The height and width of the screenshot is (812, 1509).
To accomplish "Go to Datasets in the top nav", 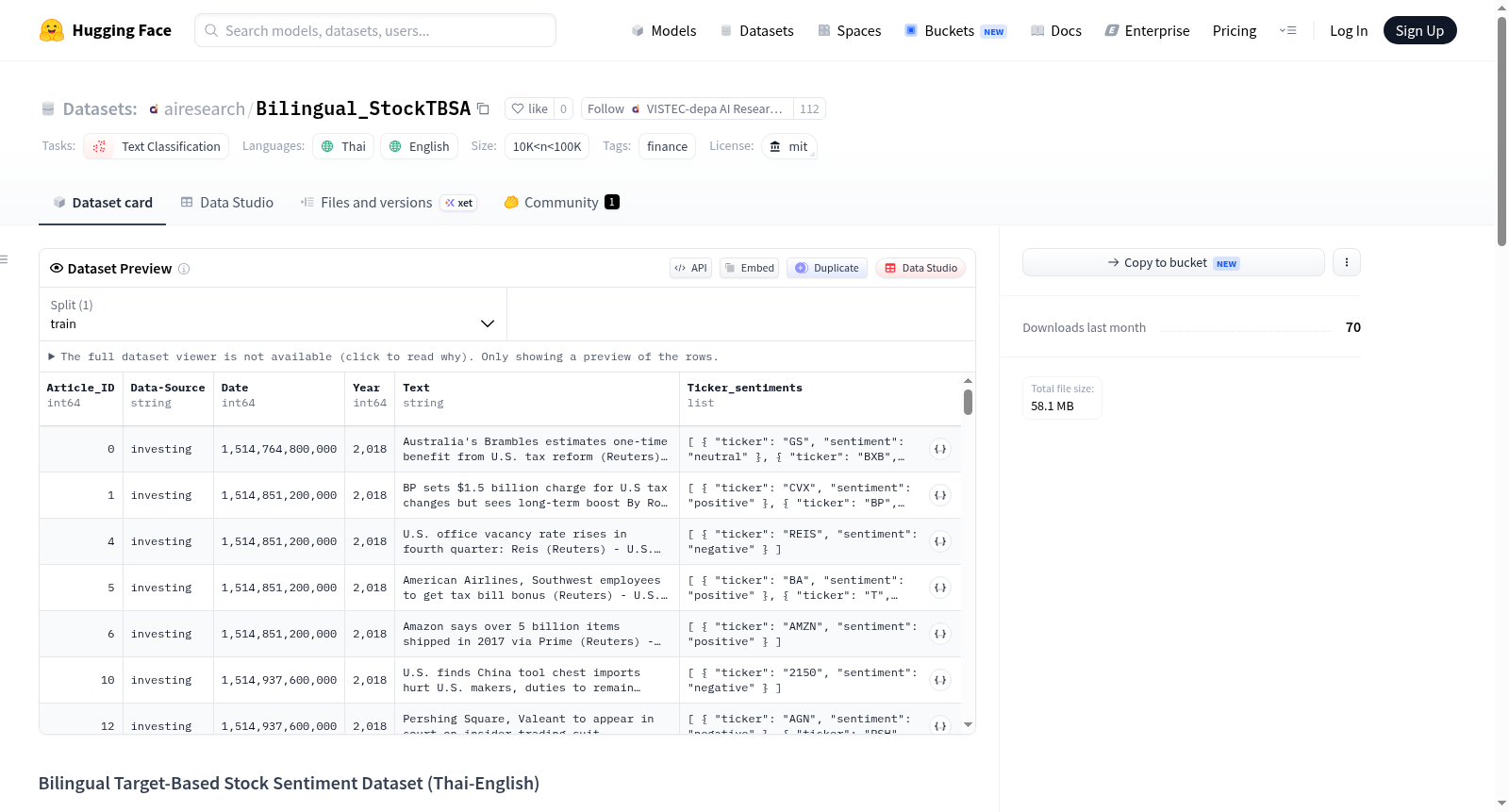I will [x=756, y=30].
